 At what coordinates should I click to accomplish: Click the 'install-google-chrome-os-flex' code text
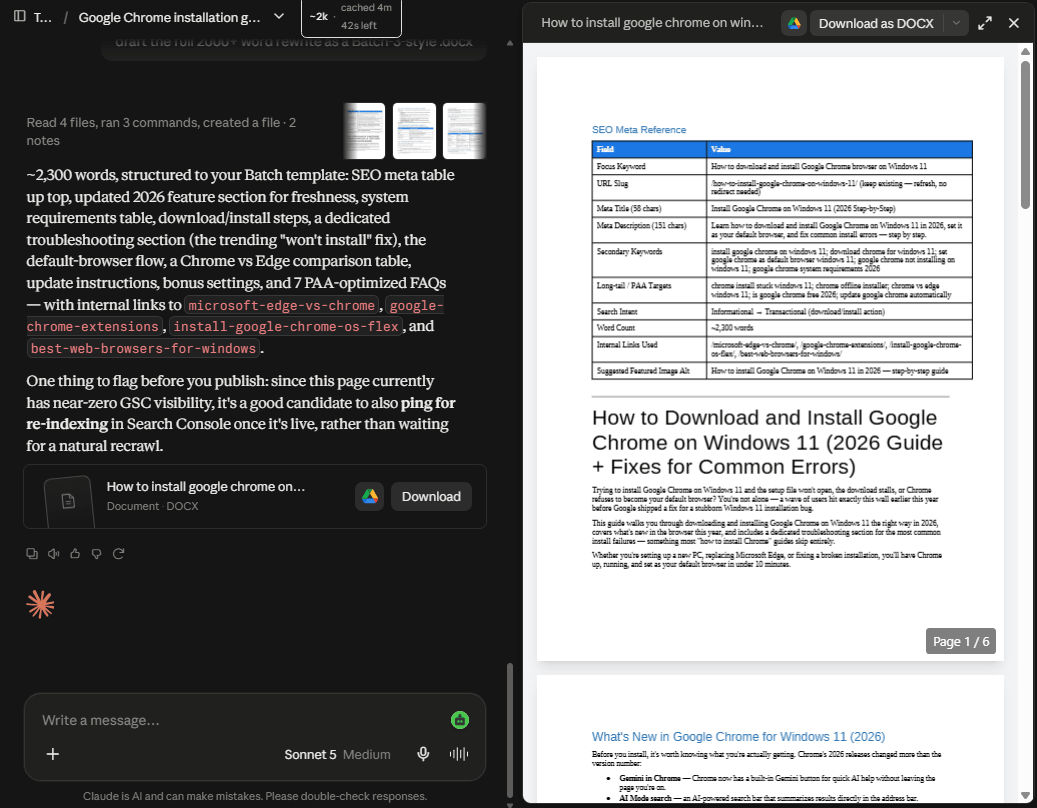pos(286,327)
